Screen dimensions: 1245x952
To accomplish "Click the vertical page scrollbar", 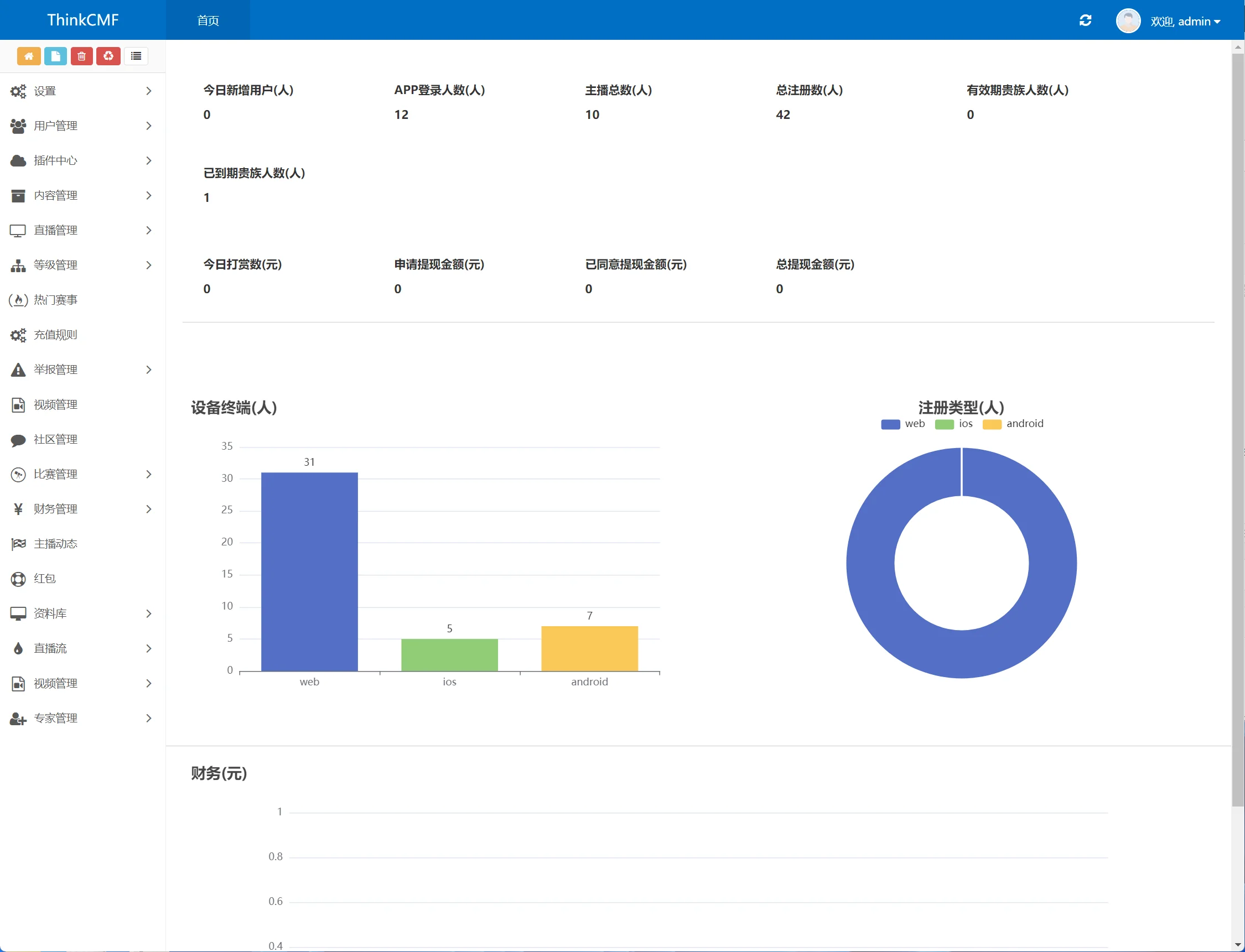I will tap(1238, 431).
